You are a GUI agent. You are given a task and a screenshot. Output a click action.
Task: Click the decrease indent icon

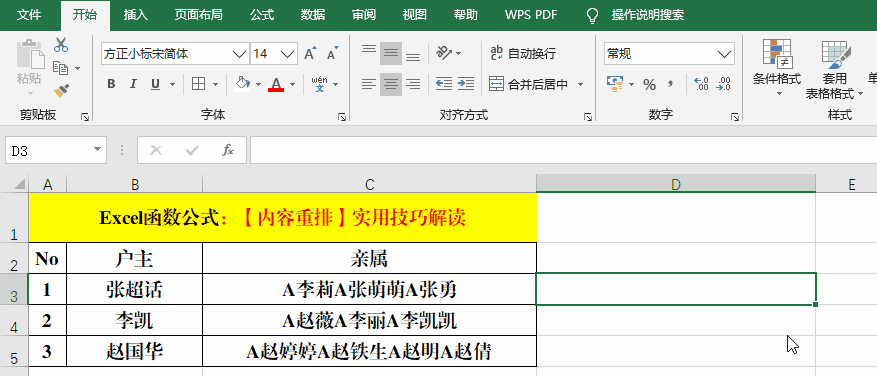pyautogui.click(x=444, y=84)
